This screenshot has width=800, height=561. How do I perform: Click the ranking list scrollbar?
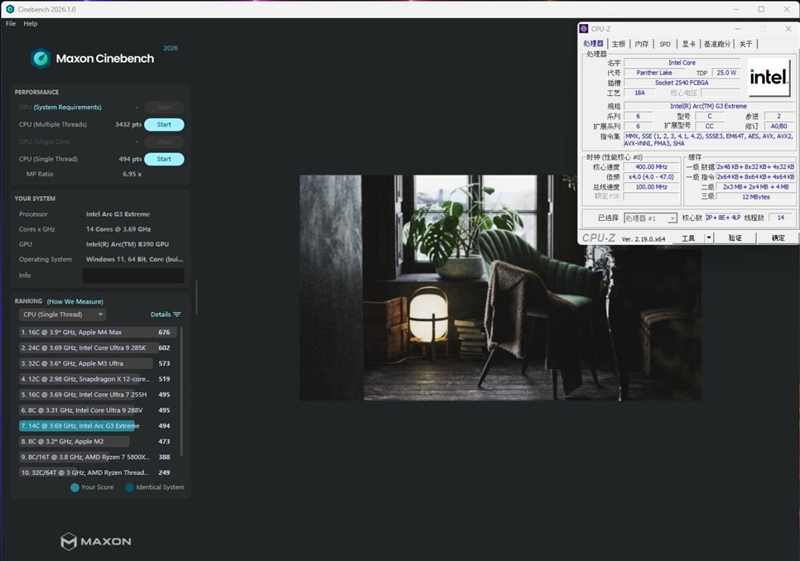tap(181, 392)
